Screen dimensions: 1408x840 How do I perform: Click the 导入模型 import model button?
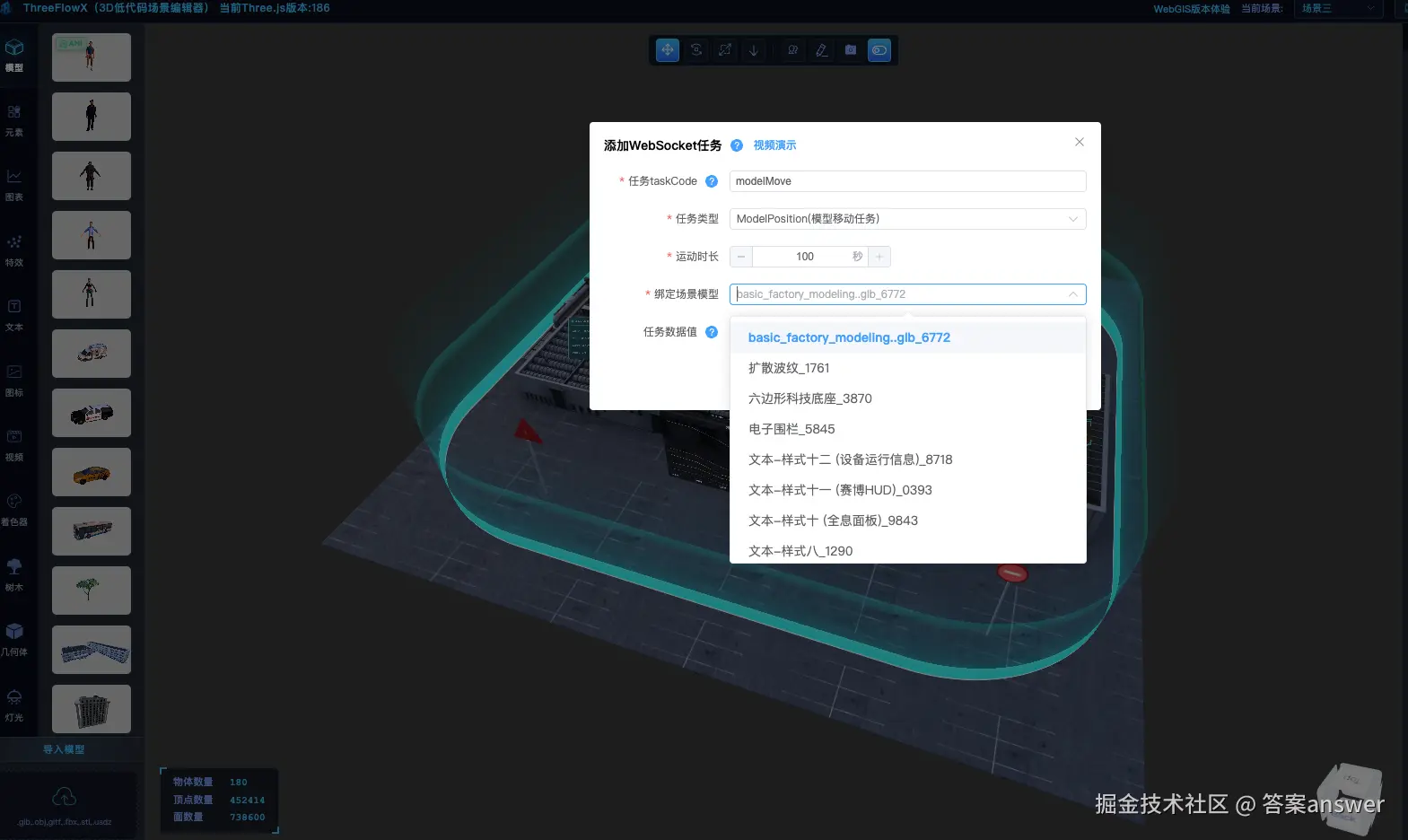pos(65,749)
